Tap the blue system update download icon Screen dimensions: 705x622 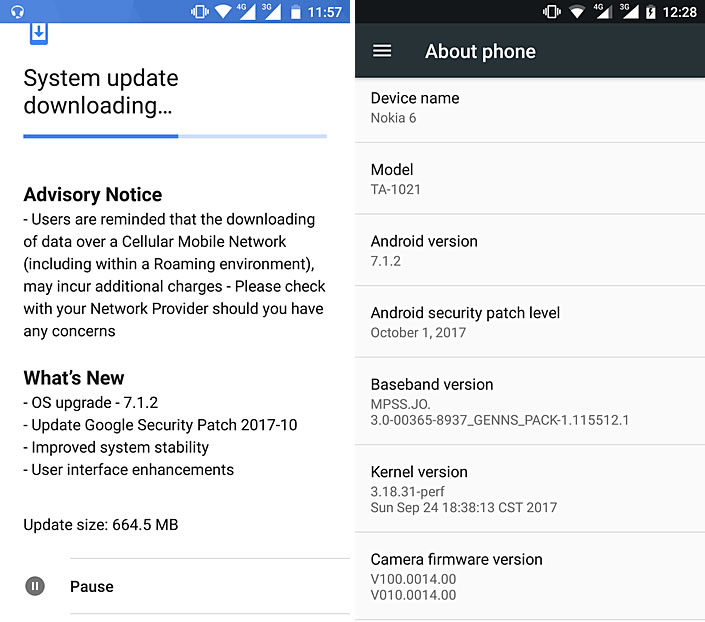38,33
